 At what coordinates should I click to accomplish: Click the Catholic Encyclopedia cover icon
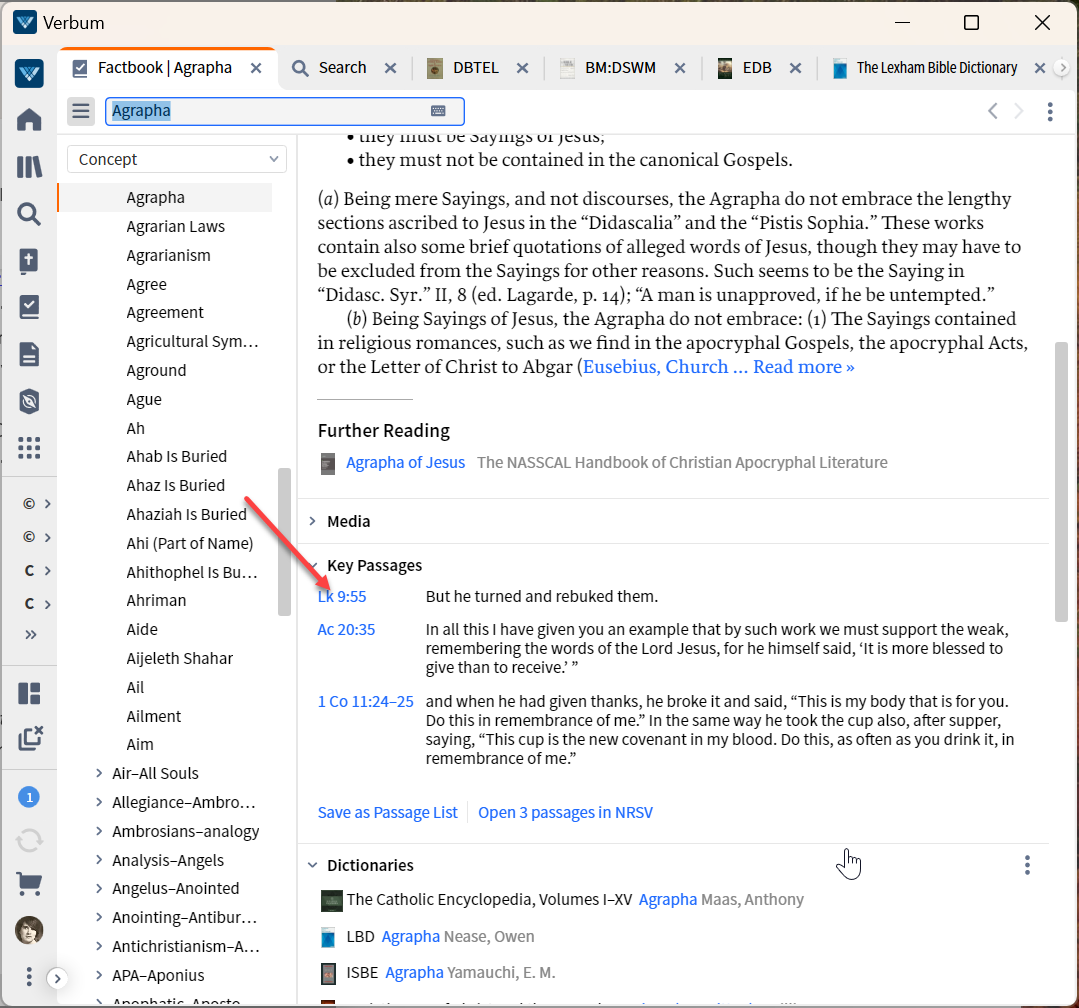pyautogui.click(x=332, y=901)
